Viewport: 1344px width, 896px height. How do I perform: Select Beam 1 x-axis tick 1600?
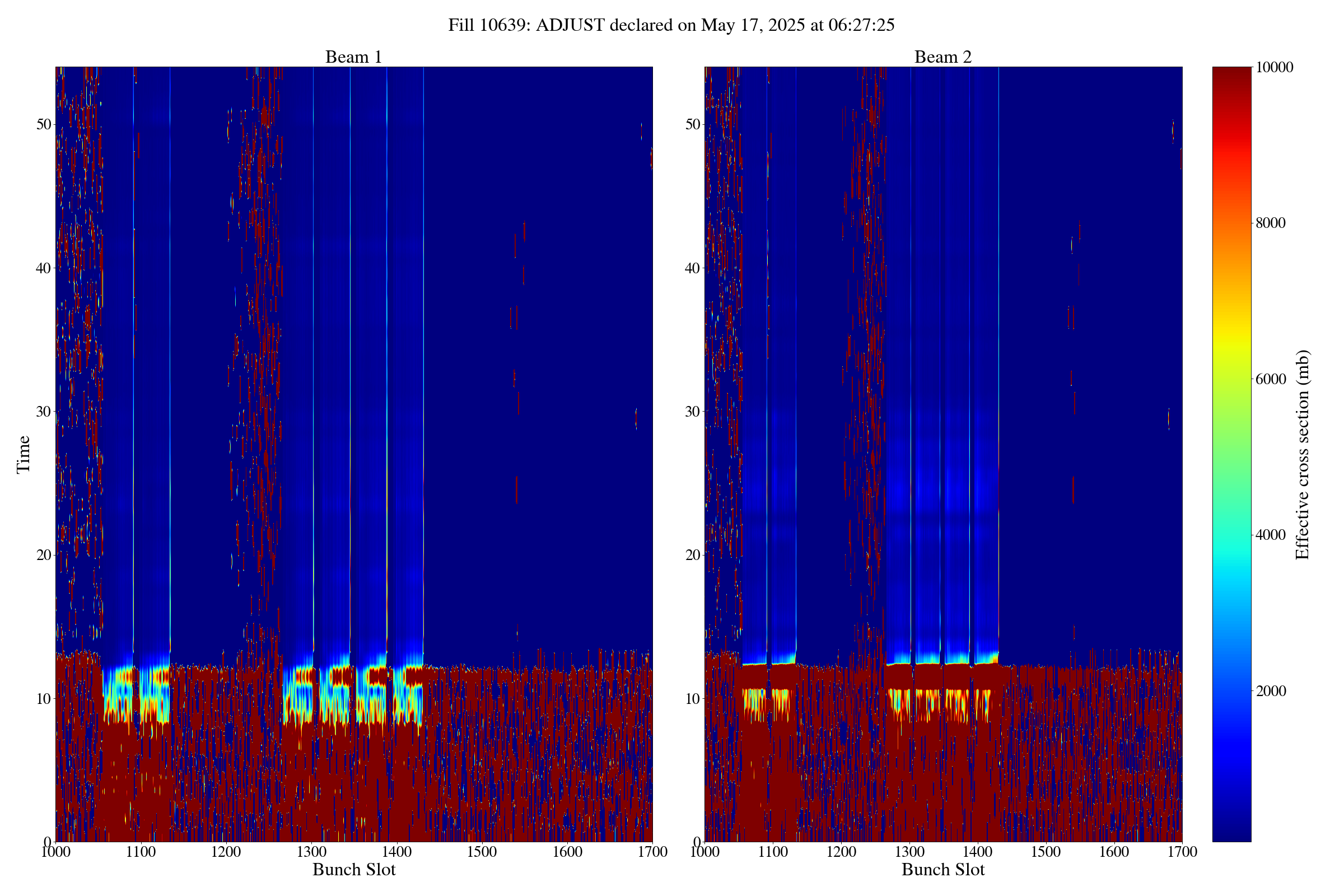[x=567, y=852]
